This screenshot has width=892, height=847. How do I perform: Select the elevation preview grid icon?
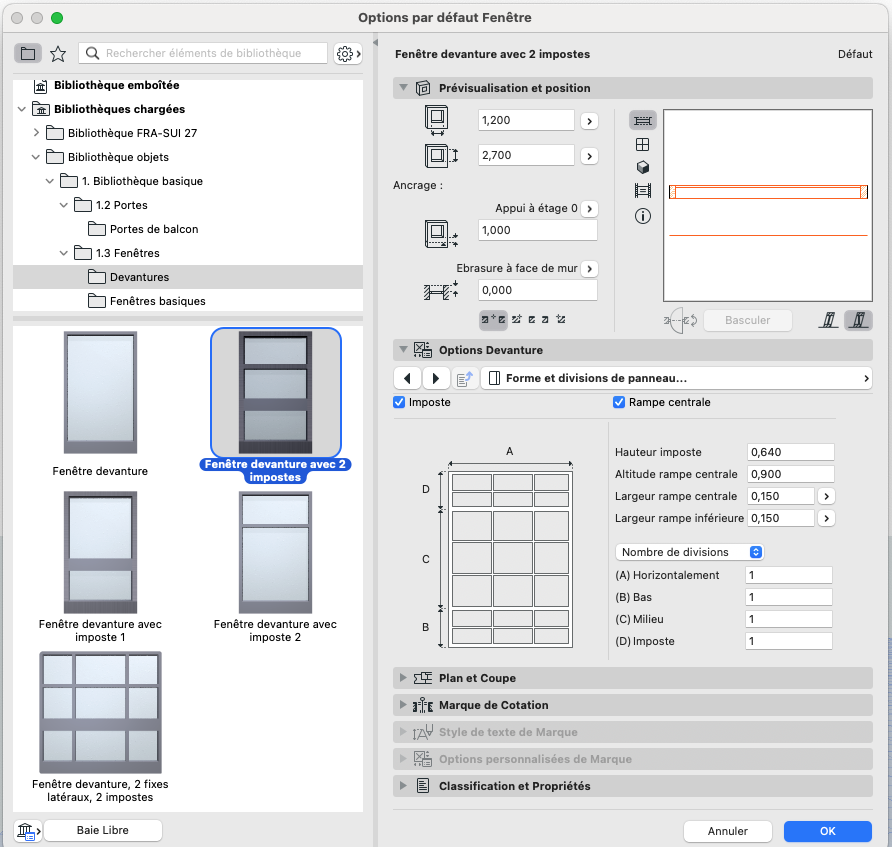click(x=642, y=144)
